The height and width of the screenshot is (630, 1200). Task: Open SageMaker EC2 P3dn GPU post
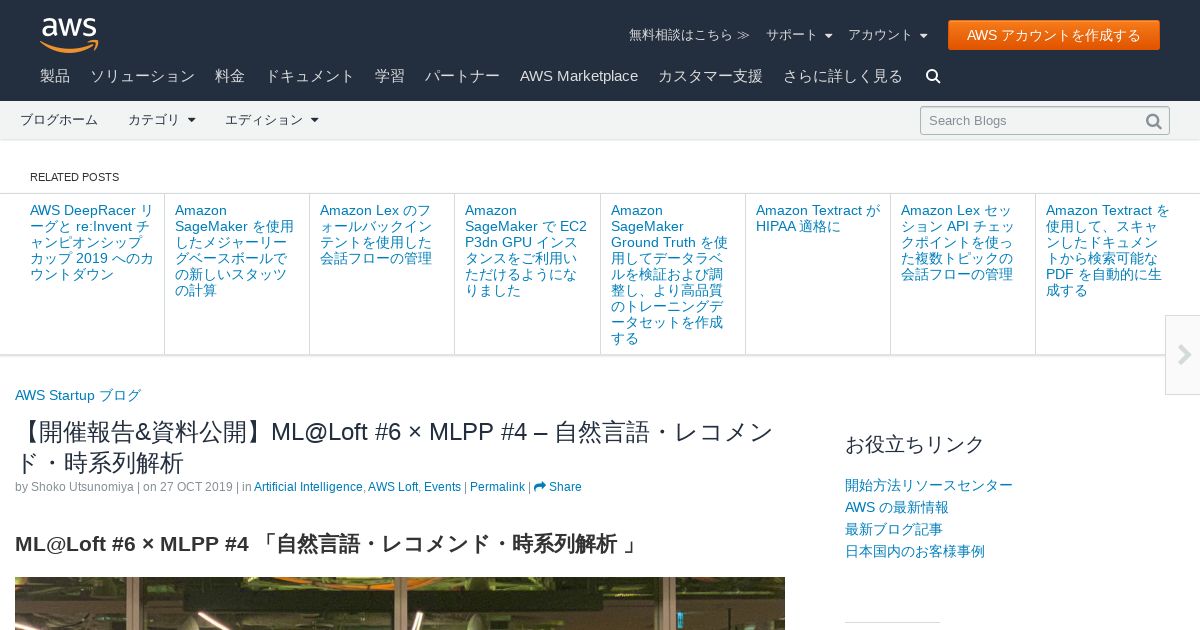pos(526,250)
